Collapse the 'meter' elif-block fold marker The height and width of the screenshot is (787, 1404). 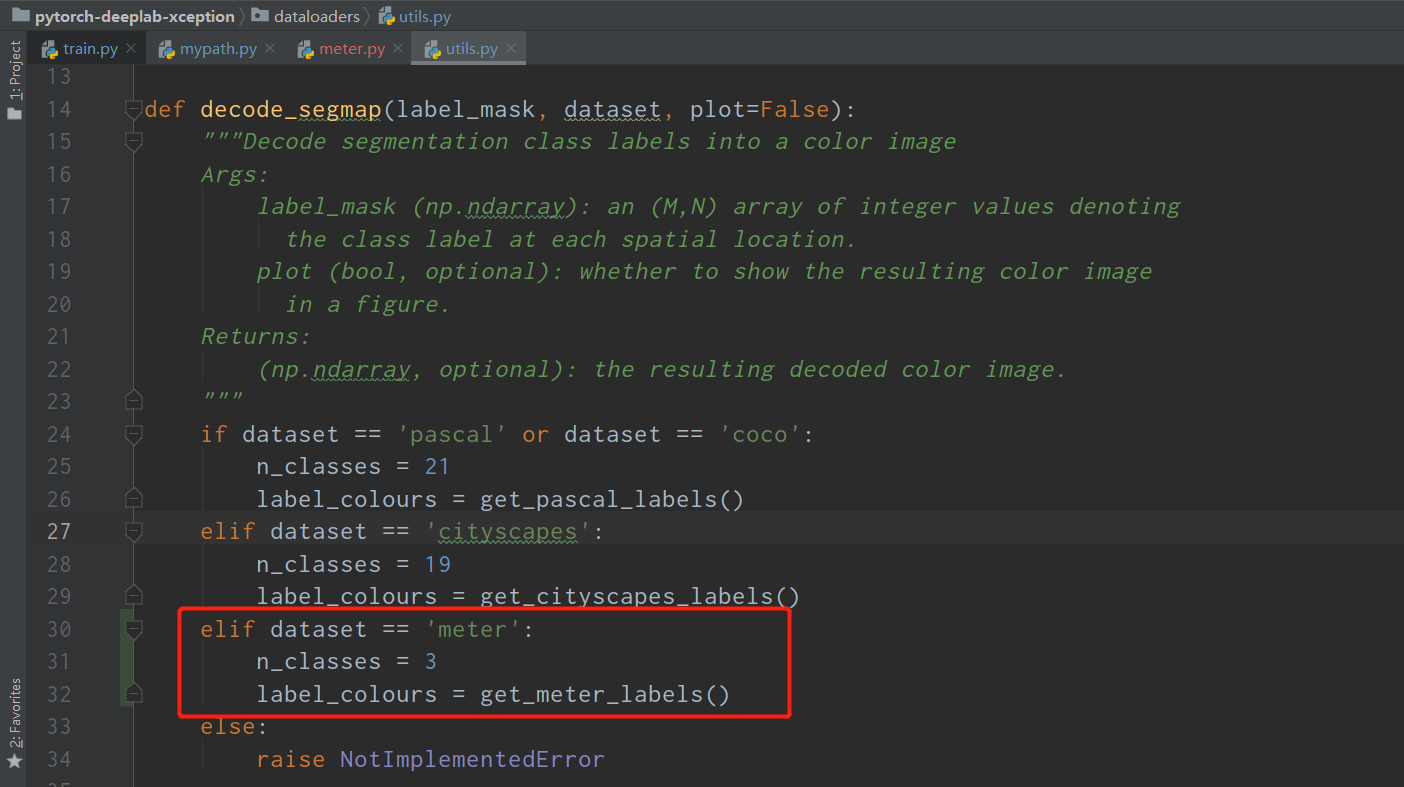click(133, 629)
